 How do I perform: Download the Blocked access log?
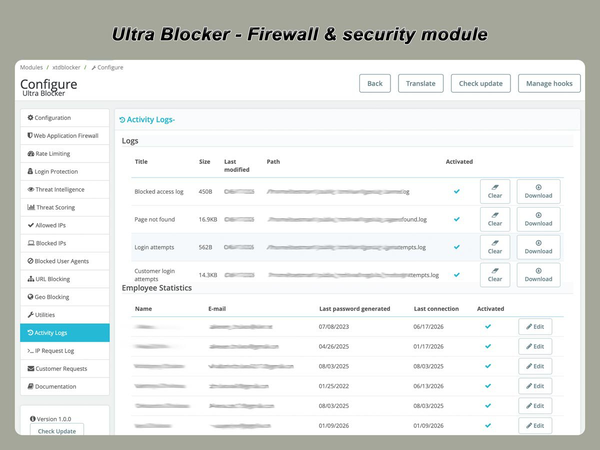pyautogui.click(x=538, y=191)
